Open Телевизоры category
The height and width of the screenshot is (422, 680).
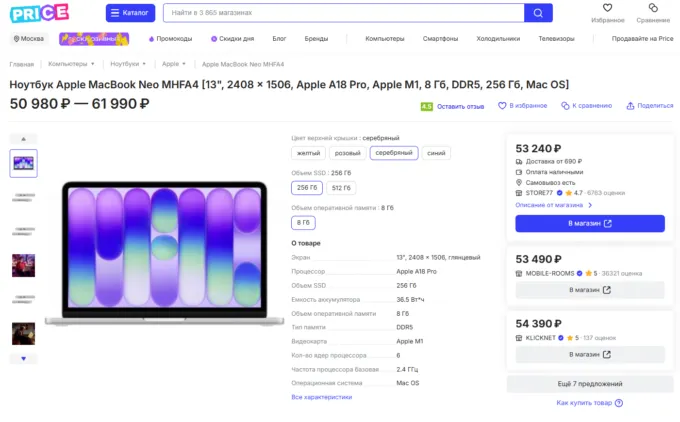coord(556,39)
